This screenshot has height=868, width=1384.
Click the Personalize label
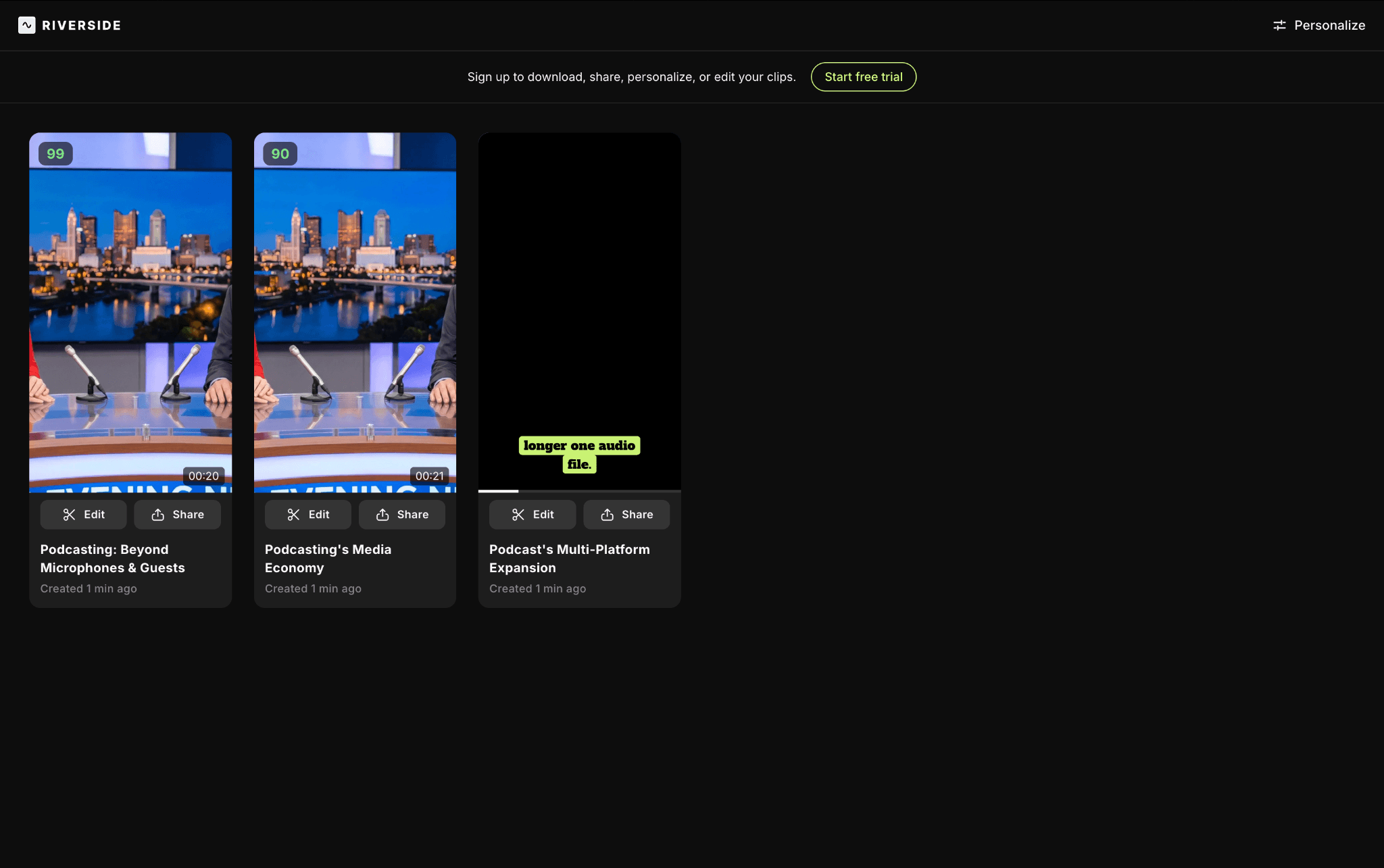click(1329, 25)
